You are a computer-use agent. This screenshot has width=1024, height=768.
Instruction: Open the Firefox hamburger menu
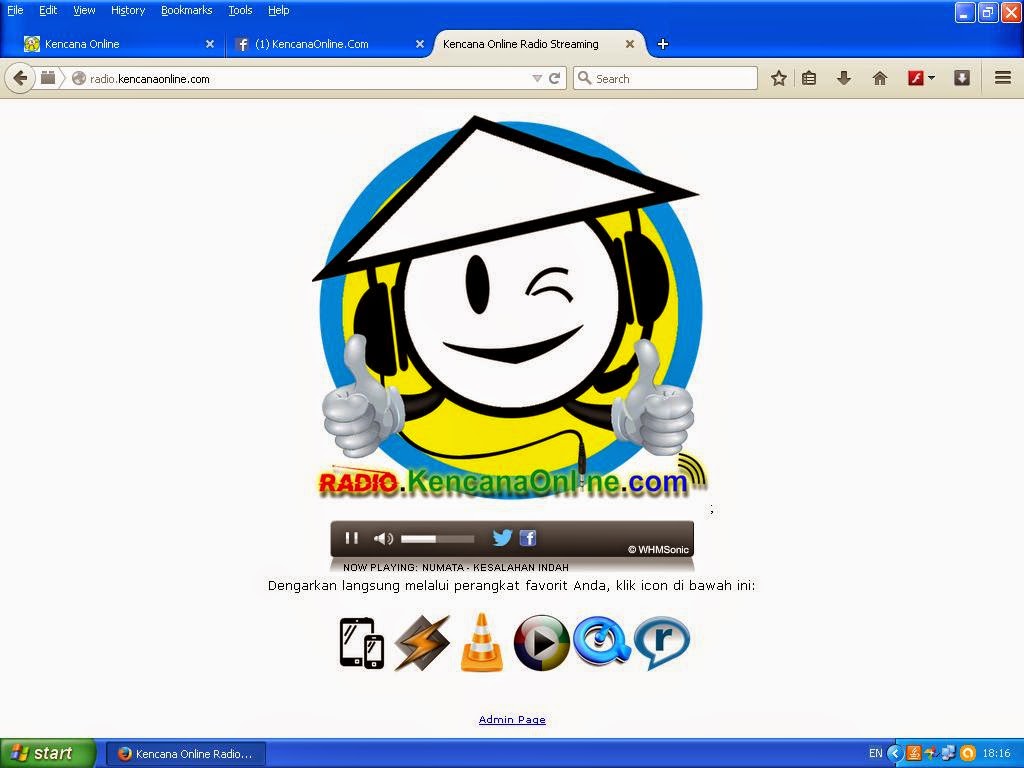(1003, 78)
